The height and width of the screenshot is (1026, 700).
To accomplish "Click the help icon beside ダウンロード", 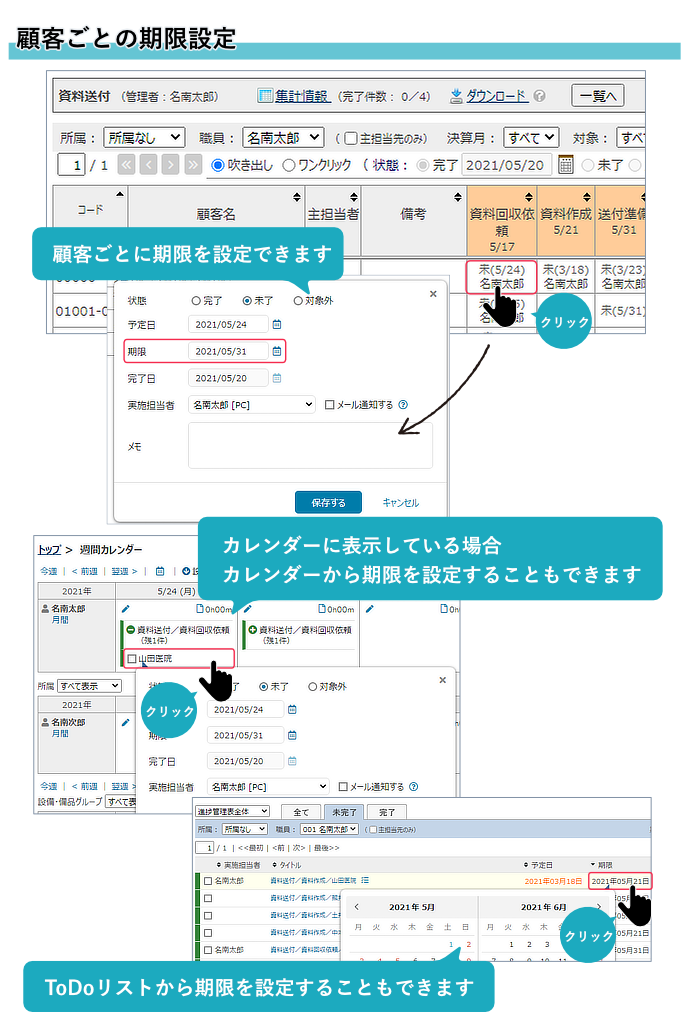I will click(539, 97).
